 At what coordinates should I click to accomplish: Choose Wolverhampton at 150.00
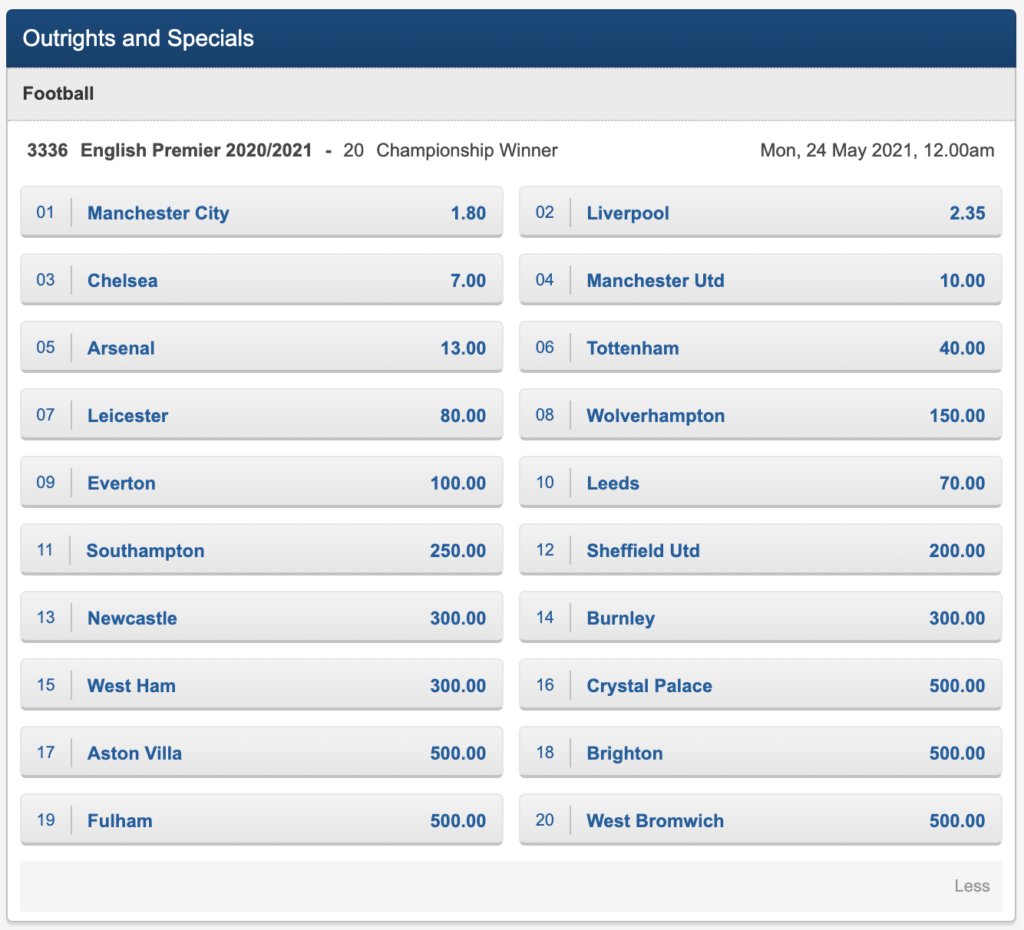coord(760,415)
